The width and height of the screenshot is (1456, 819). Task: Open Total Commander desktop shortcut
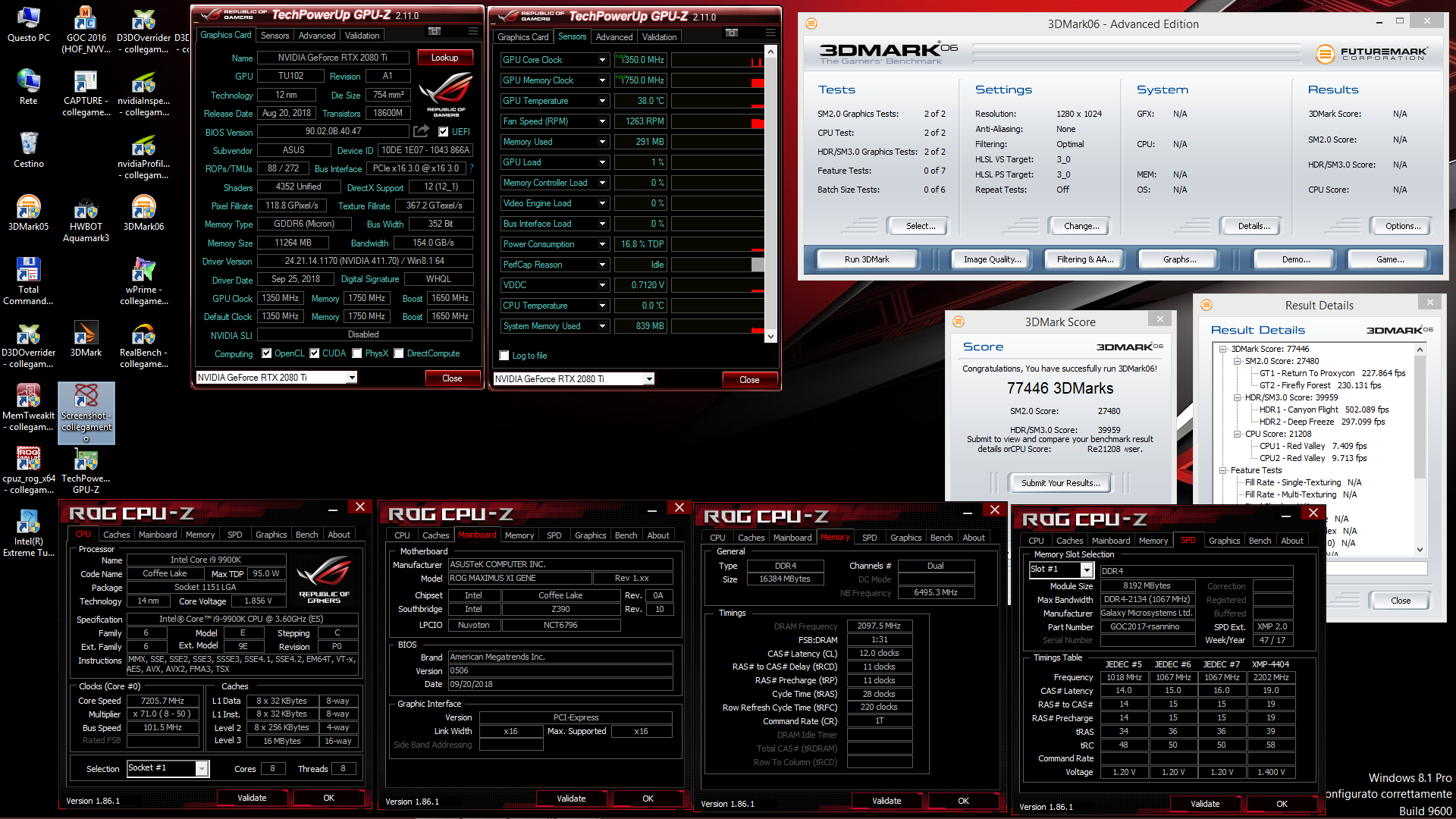point(29,281)
